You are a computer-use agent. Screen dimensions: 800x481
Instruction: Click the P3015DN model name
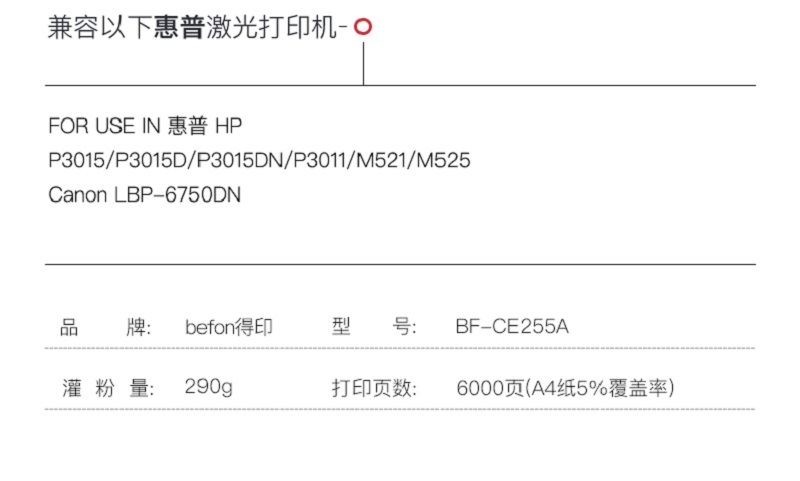pos(240,161)
